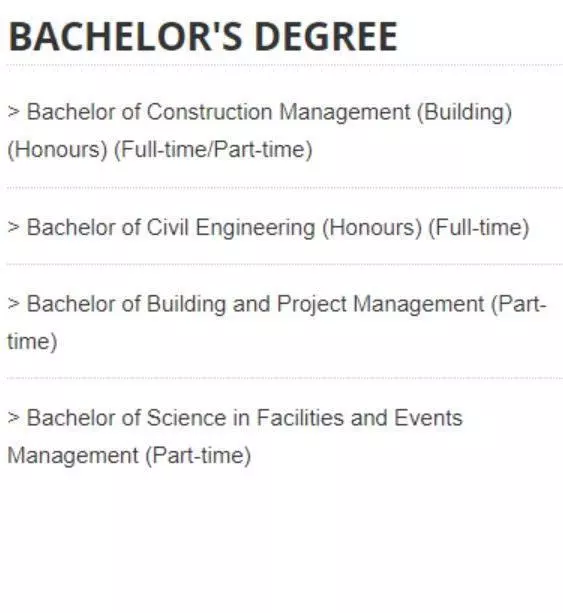The height and width of the screenshot is (613, 563).
Task: Select the wrapped "time)" text under Project Management
Action: tap(32, 342)
